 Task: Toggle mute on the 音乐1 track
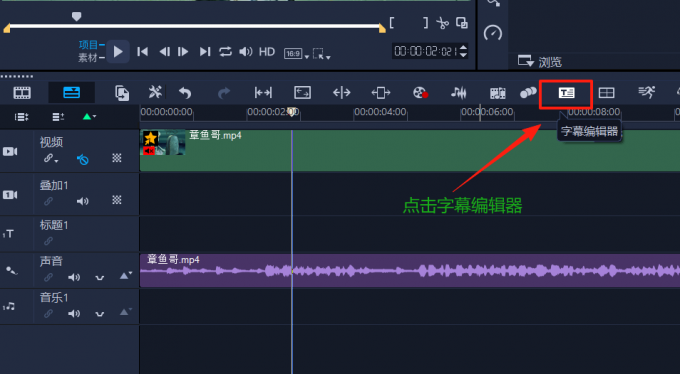coord(74,313)
